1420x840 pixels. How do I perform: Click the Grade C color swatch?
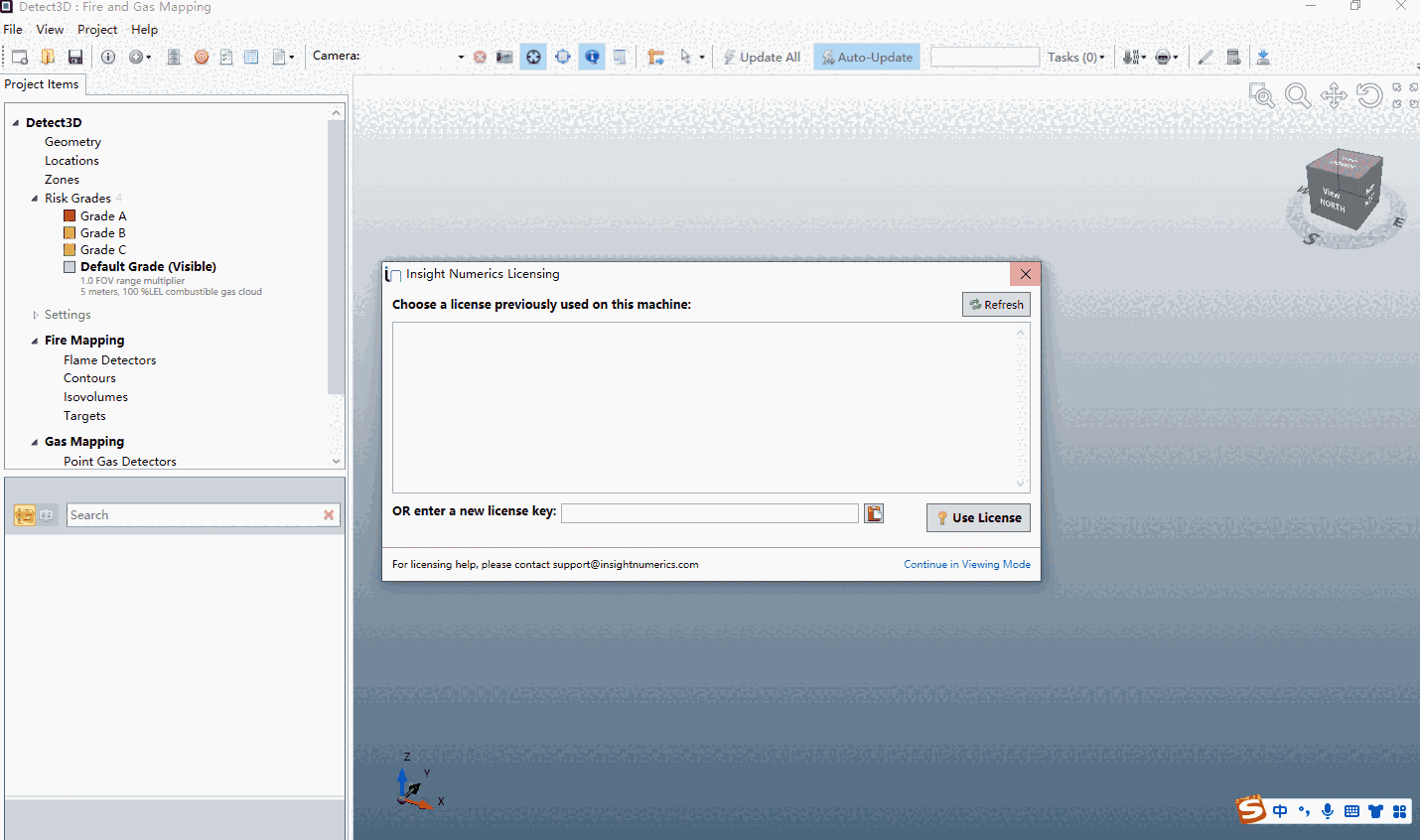tap(70, 249)
